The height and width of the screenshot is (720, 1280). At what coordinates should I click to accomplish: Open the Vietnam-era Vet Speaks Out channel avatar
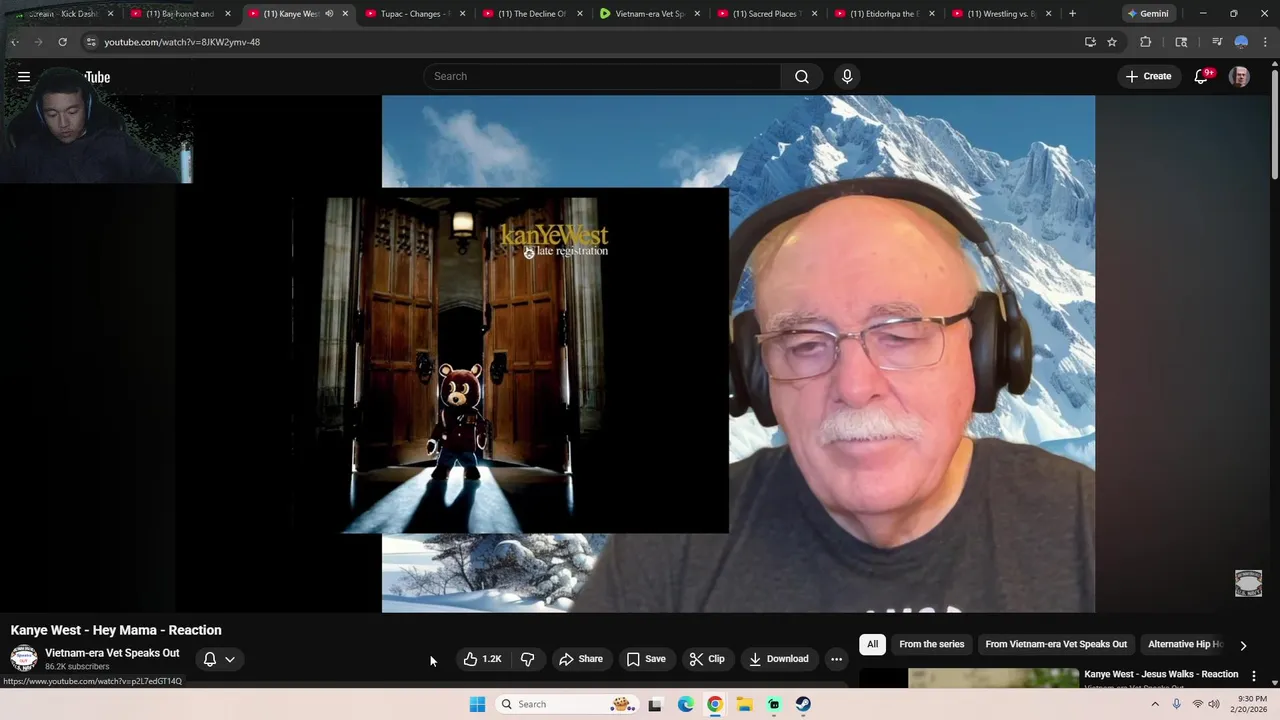point(24,658)
